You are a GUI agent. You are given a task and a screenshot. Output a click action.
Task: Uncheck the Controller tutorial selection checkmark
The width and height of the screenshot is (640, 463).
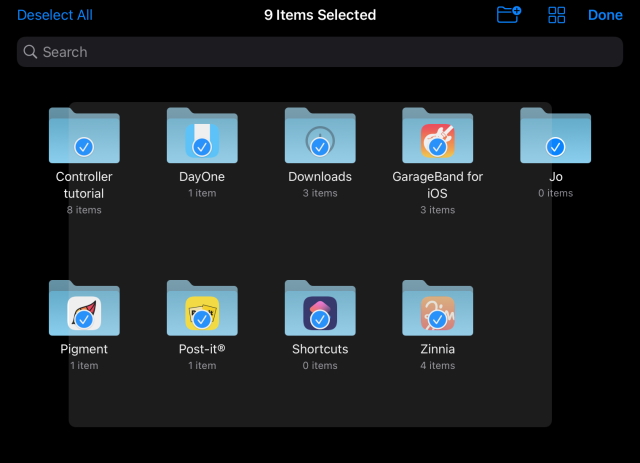coord(84,147)
